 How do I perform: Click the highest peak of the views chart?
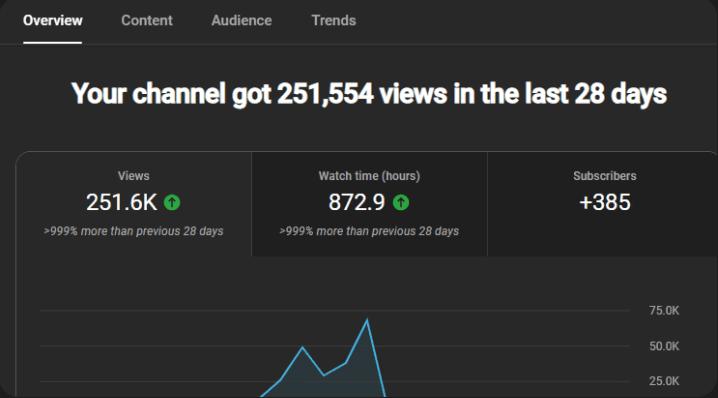pyautogui.click(x=367, y=320)
